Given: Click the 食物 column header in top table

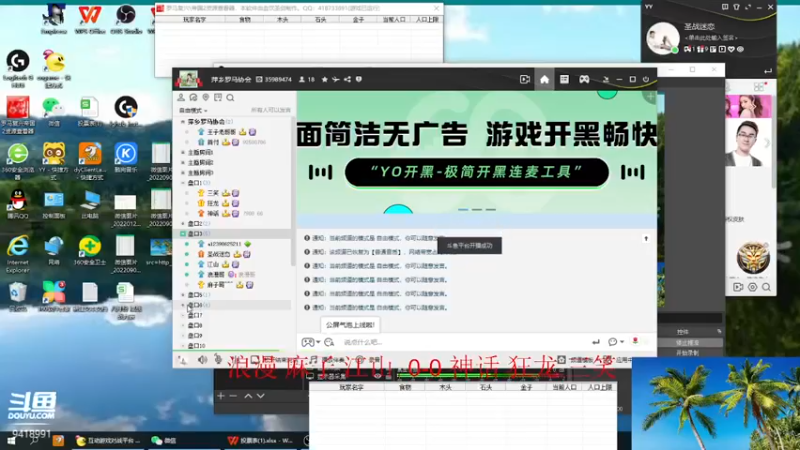Looking at the screenshot, I should point(245,19).
